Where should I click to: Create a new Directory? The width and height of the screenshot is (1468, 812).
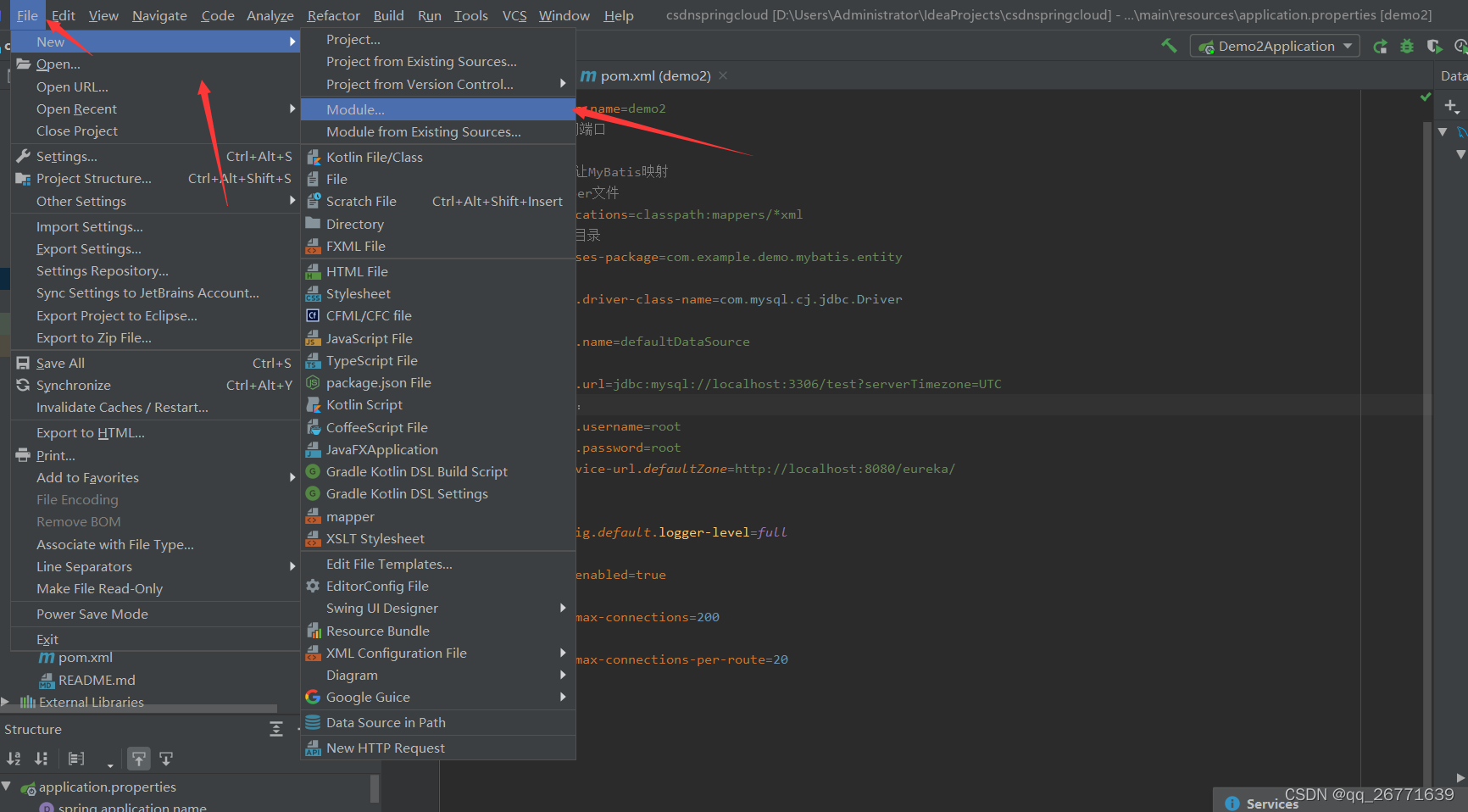coord(438,224)
